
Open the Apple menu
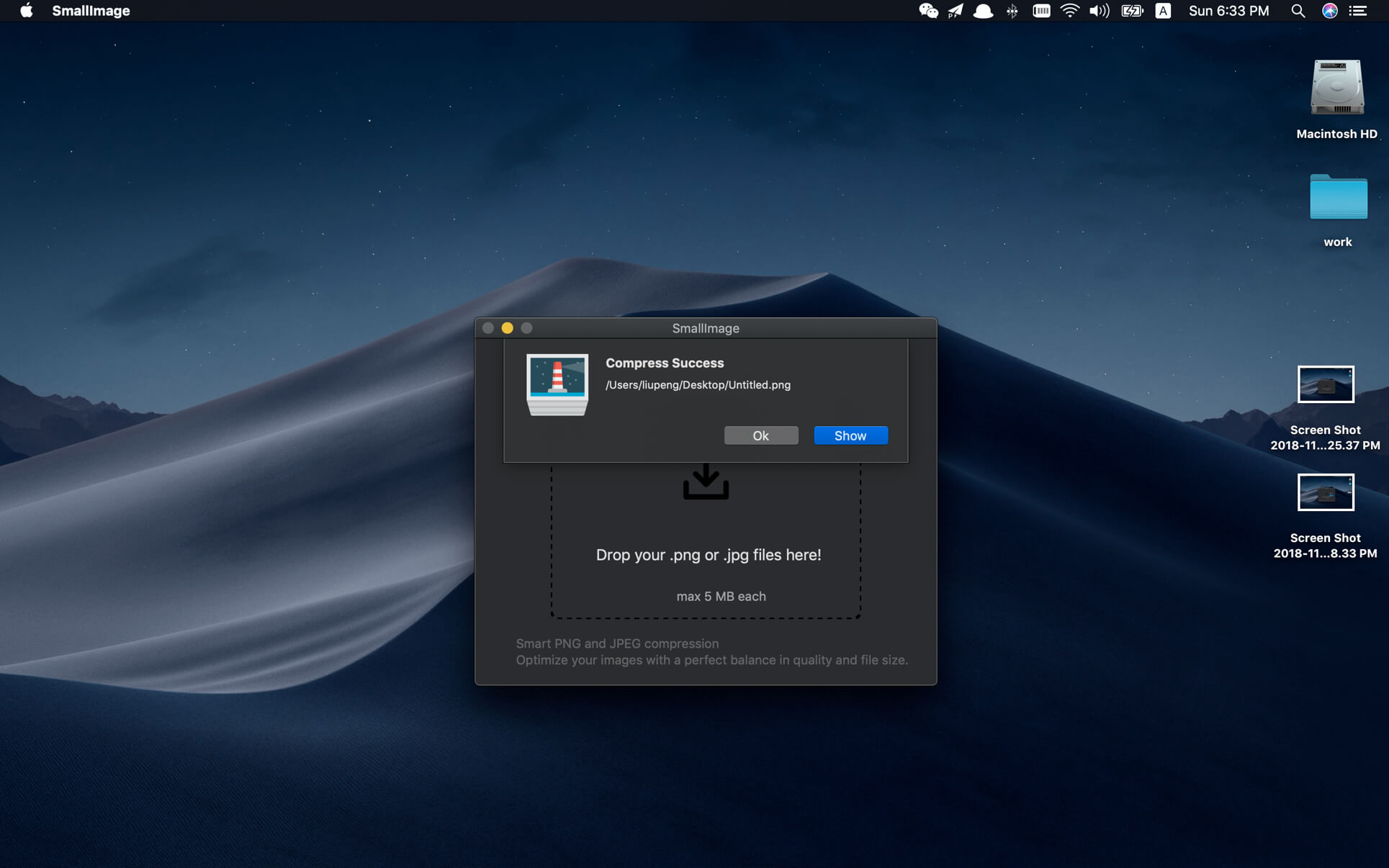point(26,11)
